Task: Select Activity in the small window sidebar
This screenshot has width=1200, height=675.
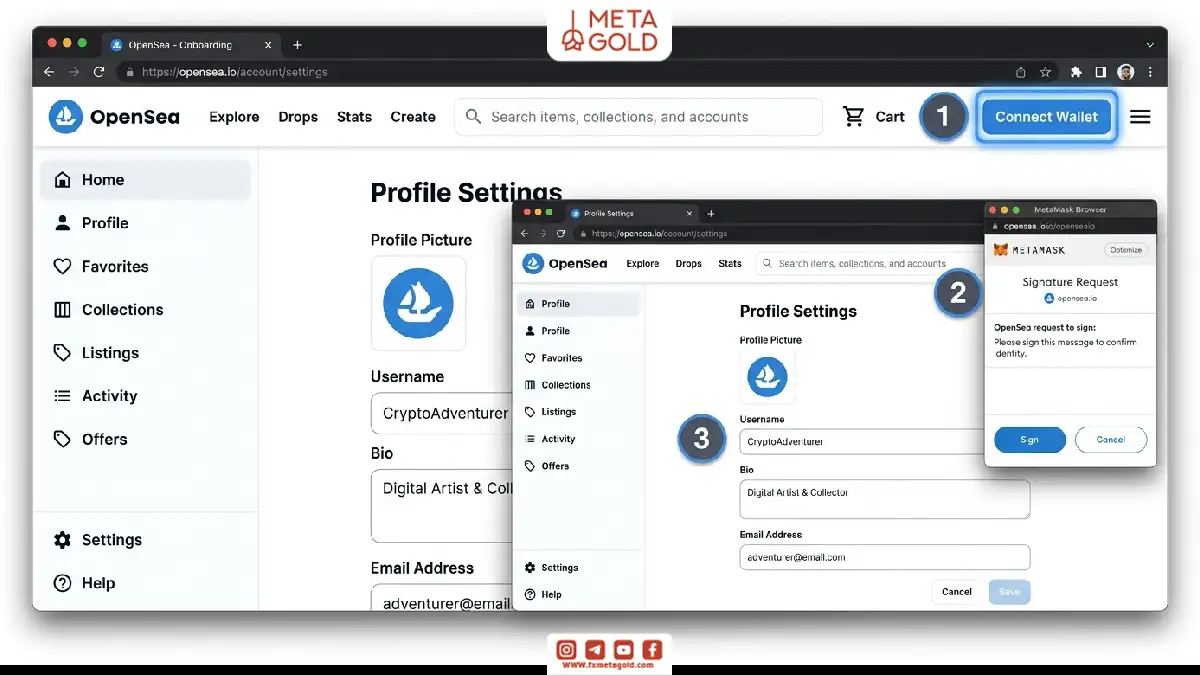Action: pos(578,439)
